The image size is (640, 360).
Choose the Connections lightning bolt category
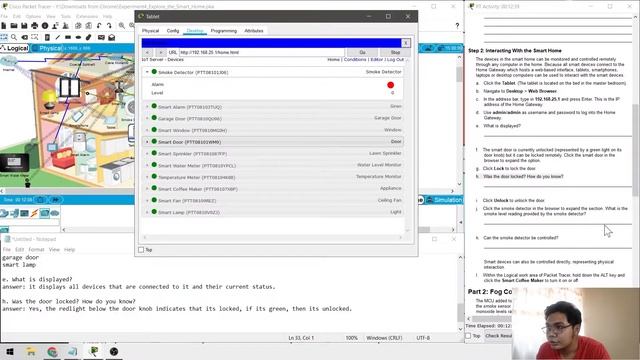click(x=34, y=213)
